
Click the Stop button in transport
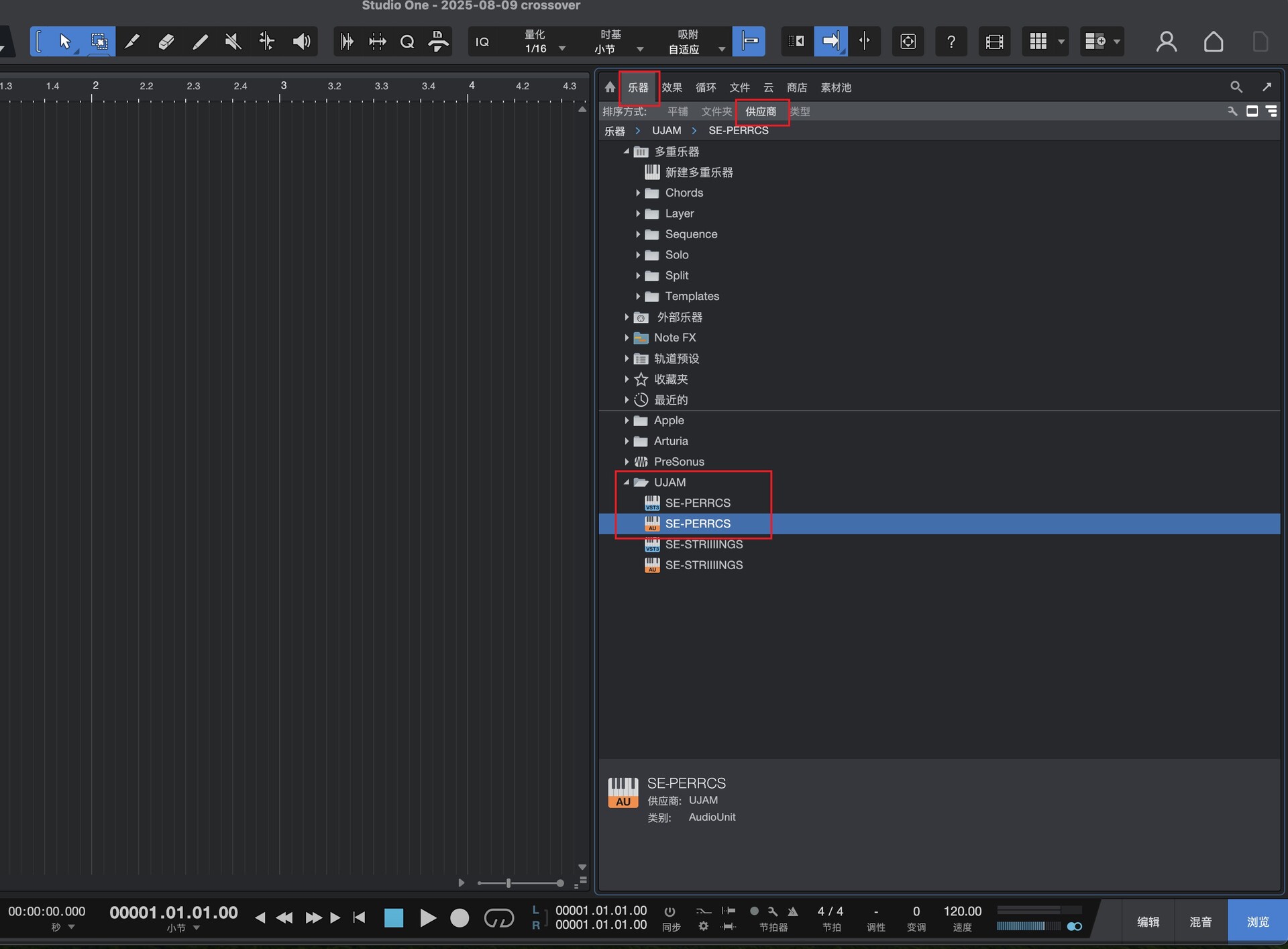point(394,918)
